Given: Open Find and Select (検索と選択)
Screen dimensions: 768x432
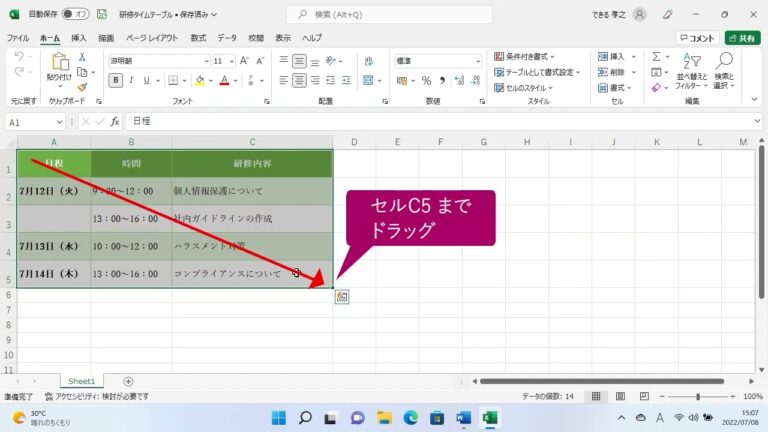Looking at the screenshot, I should point(724,71).
